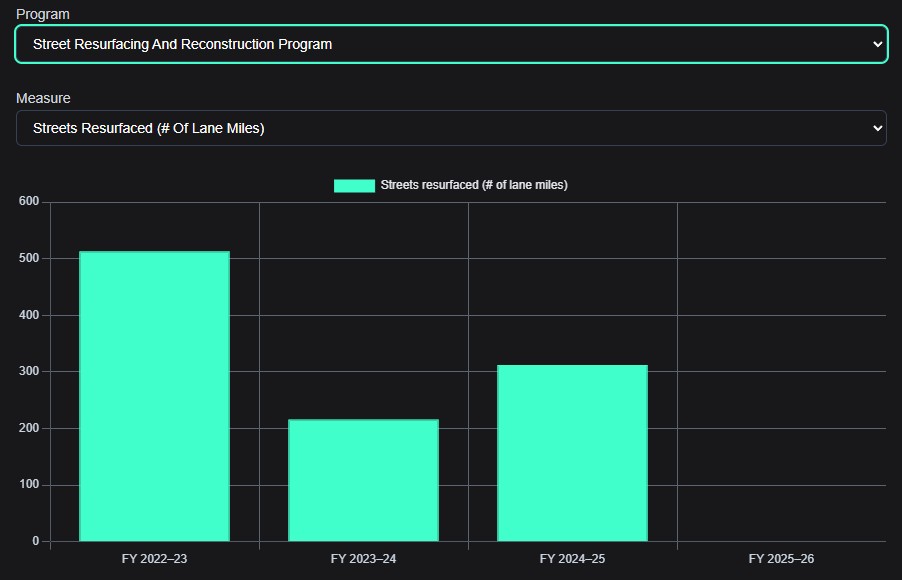Click the chevron arrow on Measure select
Screen dimensions: 902x580
tap(877, 128)
